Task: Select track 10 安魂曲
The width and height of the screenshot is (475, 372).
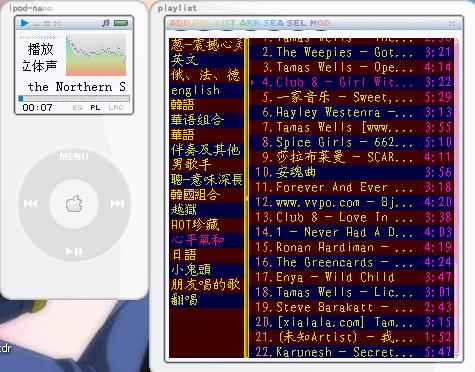Action: point(352,172)
